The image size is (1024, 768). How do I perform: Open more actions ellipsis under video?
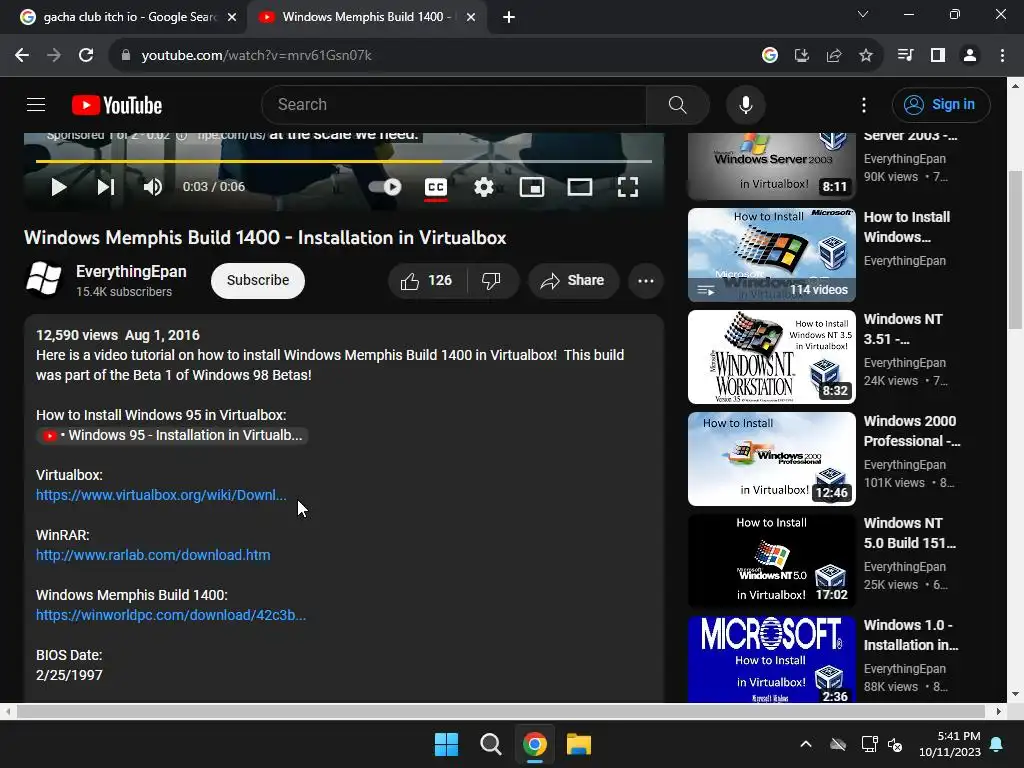click(x=646, y=281)
